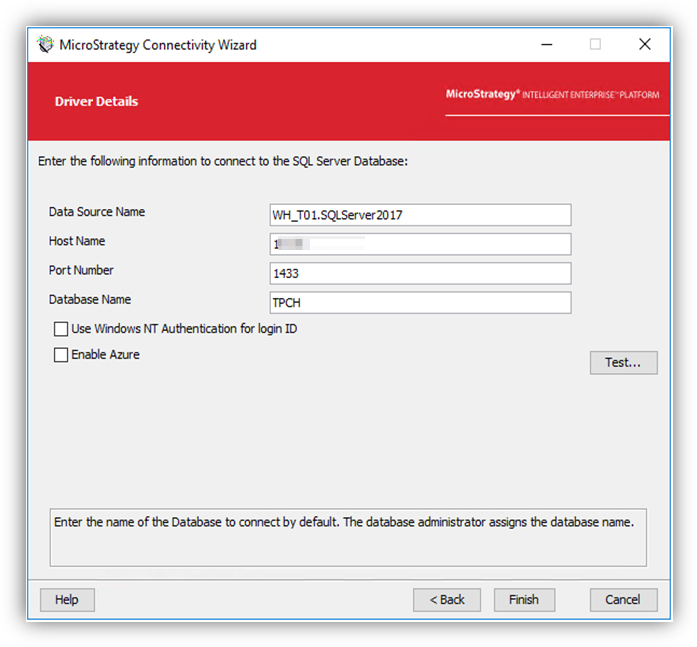
Task: Close the Connectivity Wizard window
Action: click(x=645, y=44)
